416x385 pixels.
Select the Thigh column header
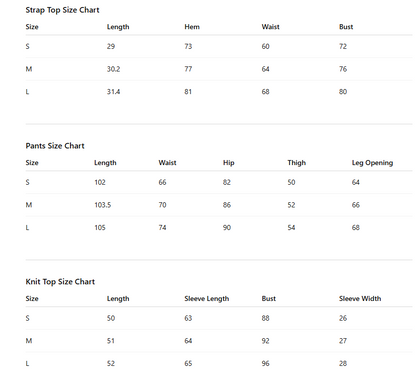coord(297,163)
